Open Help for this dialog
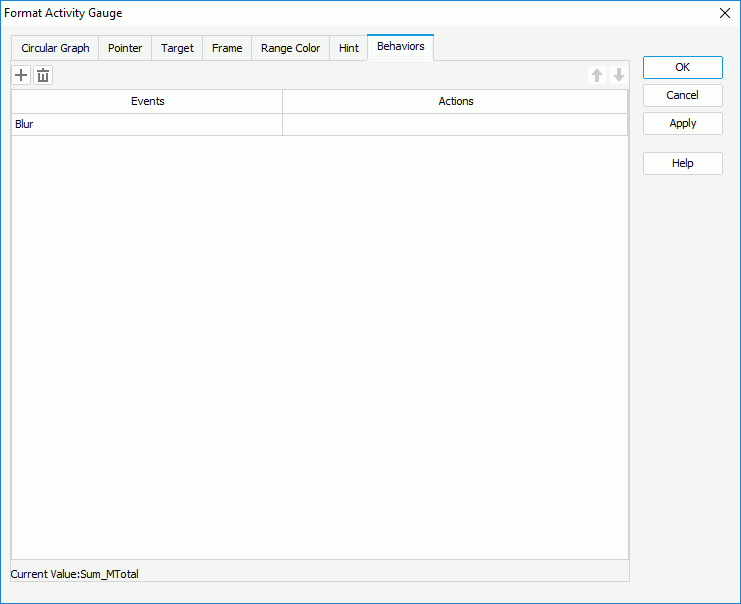This screenshot has height=604, width=741. pos(682,163)
